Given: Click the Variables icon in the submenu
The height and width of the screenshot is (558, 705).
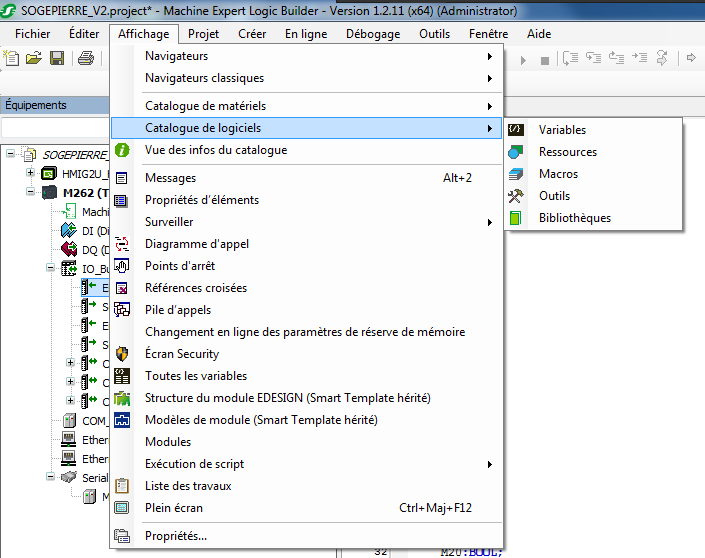Looking at the screenshot, I should 516,130.
